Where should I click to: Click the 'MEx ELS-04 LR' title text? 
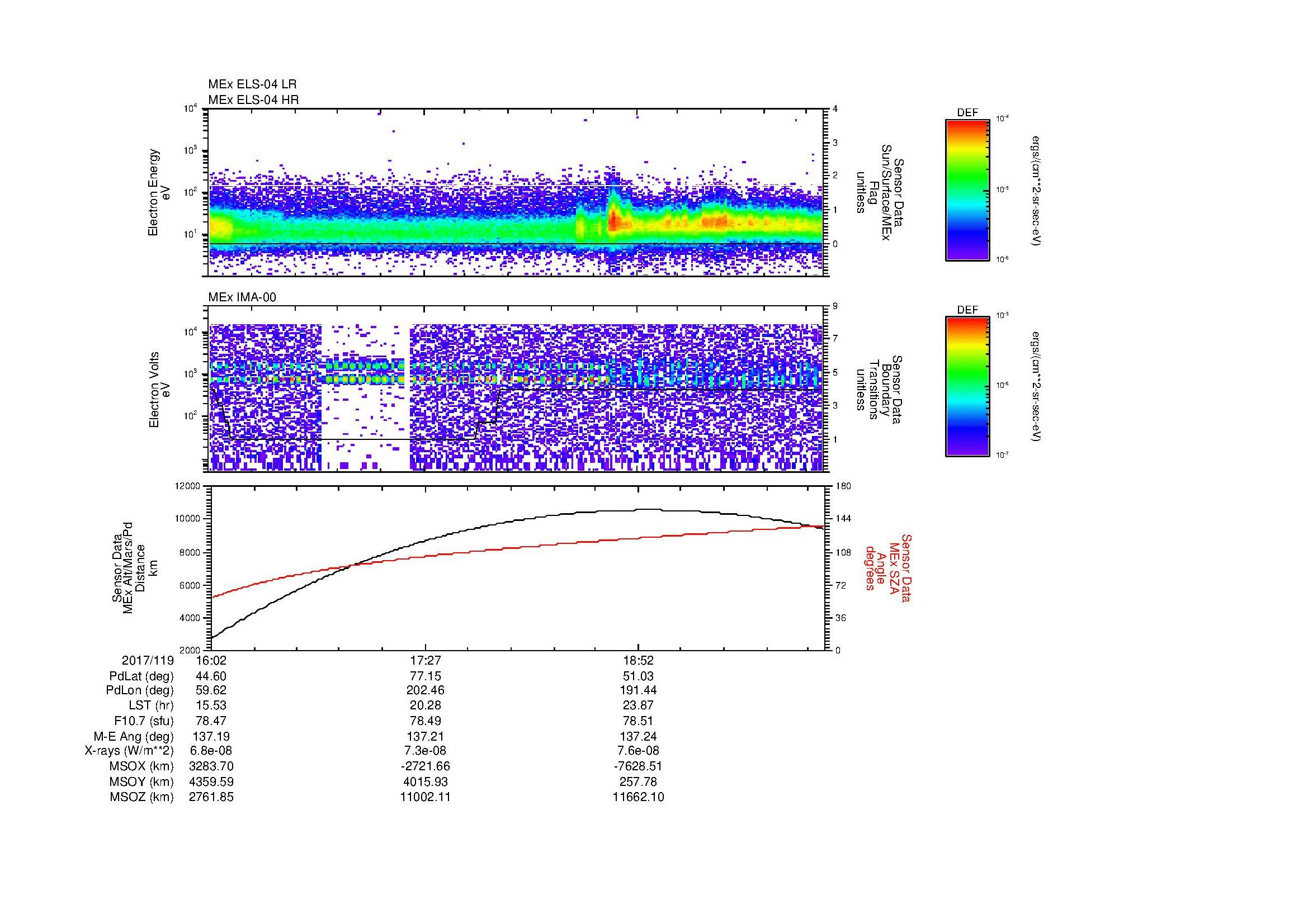click(252, 84)
